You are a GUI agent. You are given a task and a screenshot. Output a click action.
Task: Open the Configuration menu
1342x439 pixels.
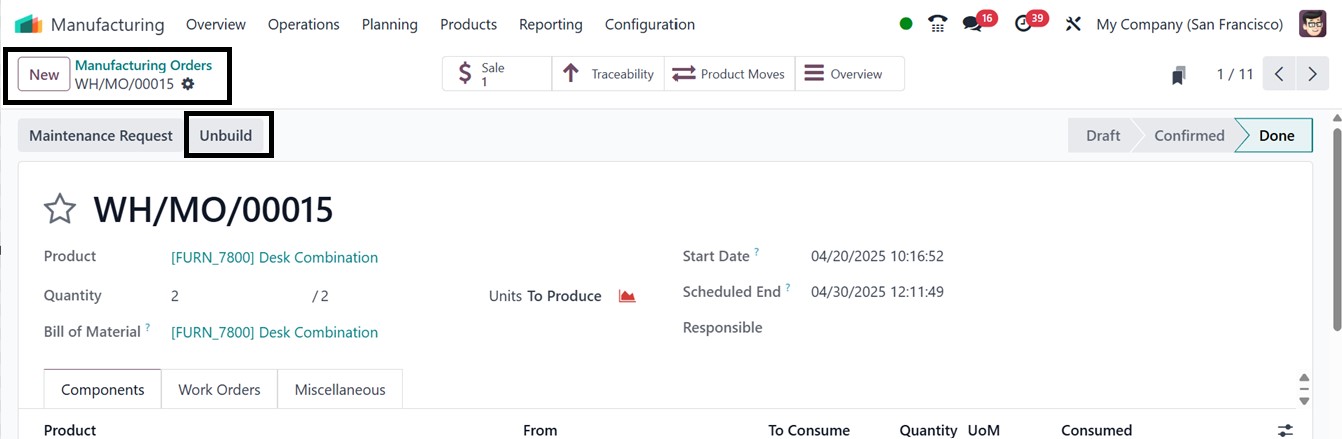650,24
